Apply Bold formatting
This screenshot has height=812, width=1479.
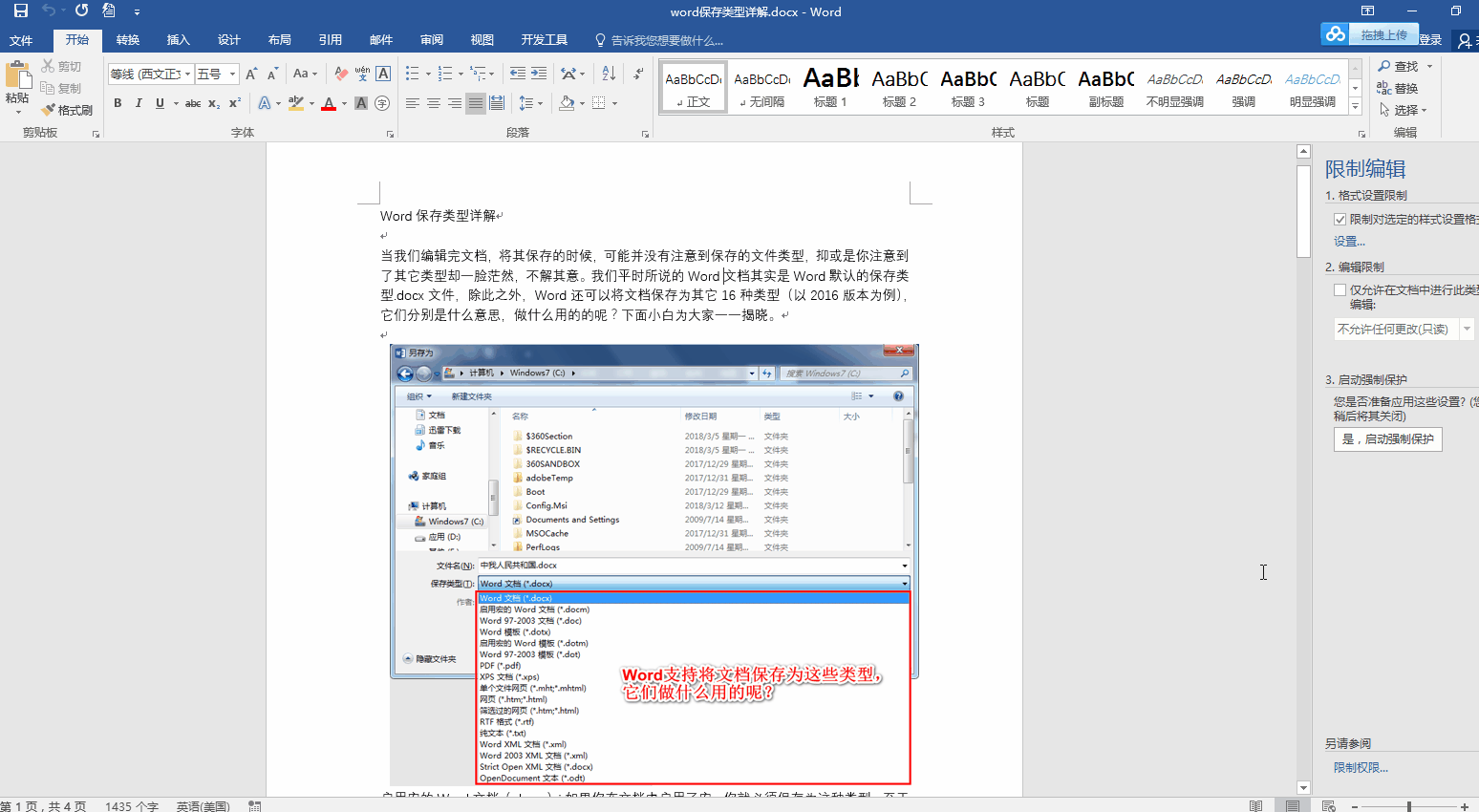click(118, 103)
